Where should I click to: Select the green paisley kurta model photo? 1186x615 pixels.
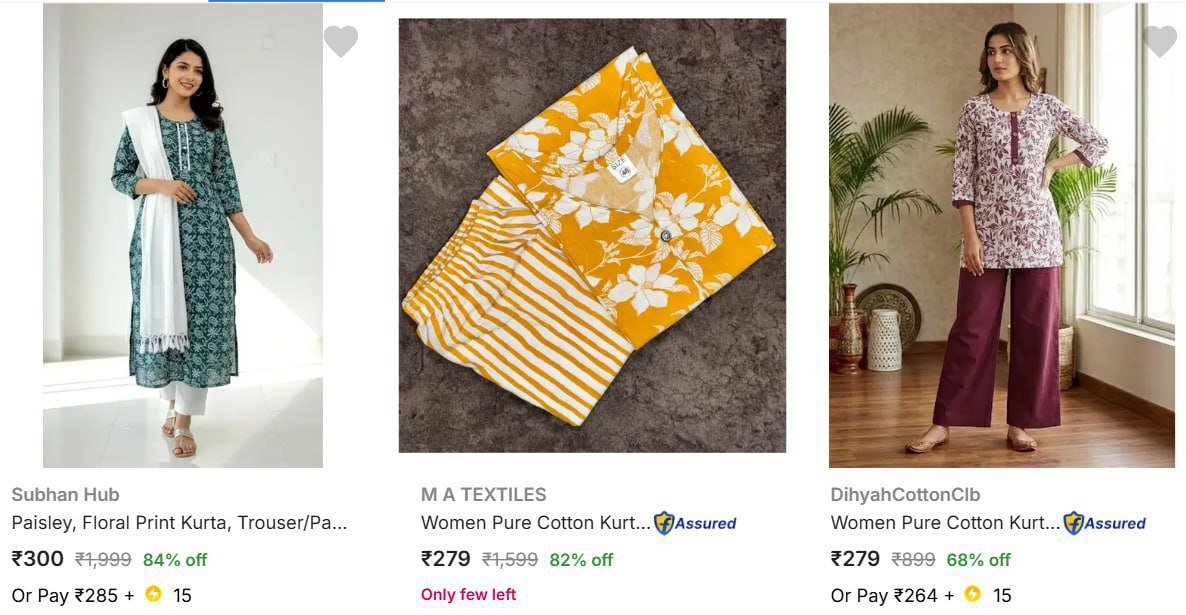182,234
